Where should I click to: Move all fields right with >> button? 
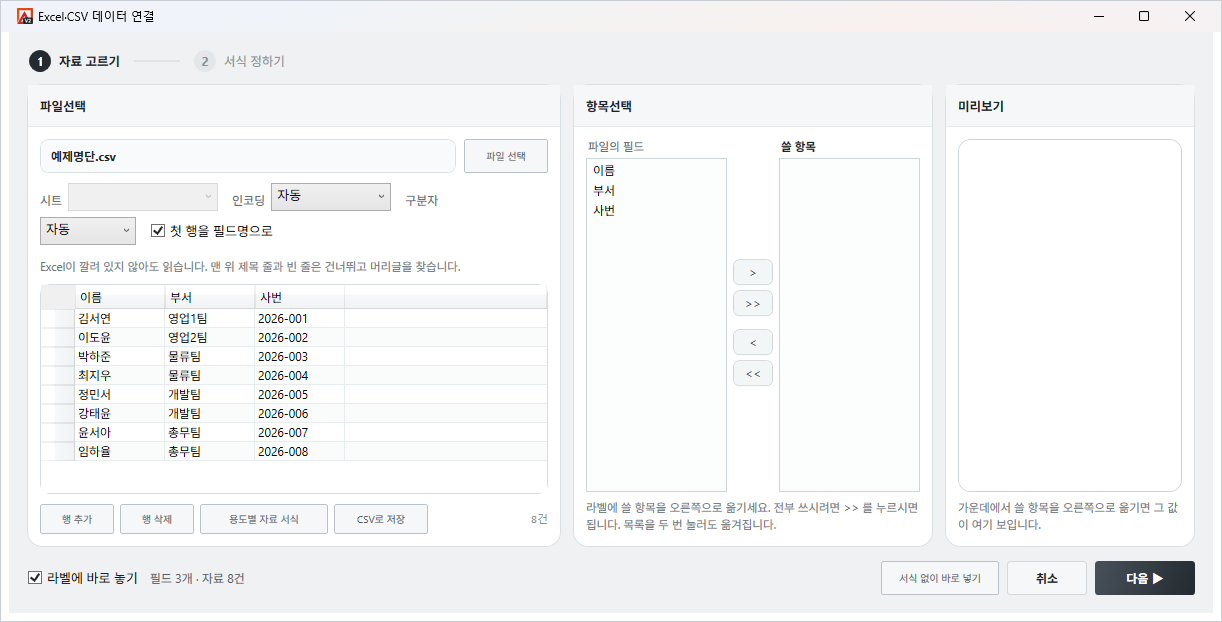[753, 302]
